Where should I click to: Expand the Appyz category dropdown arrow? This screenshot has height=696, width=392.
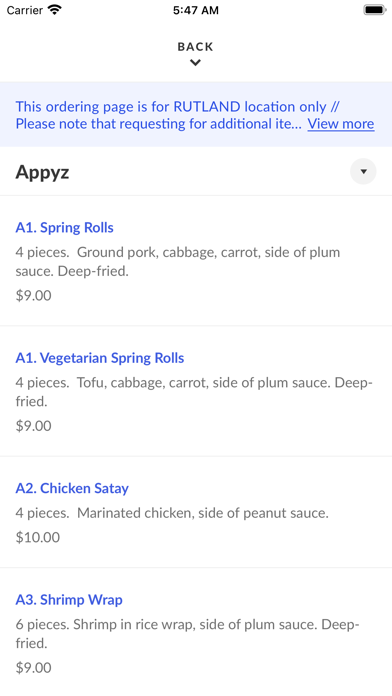tap(363, 171)
